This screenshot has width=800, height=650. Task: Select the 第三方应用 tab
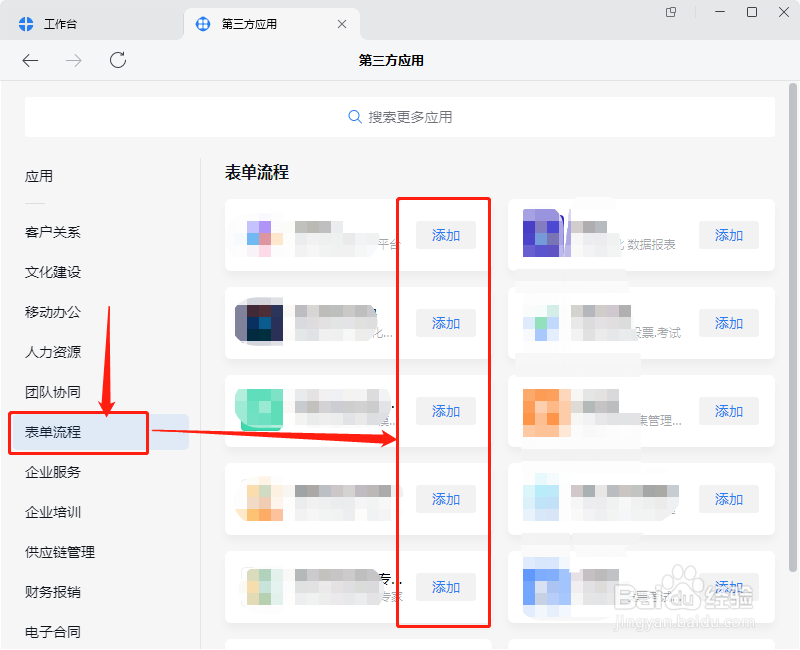[272, 24]
